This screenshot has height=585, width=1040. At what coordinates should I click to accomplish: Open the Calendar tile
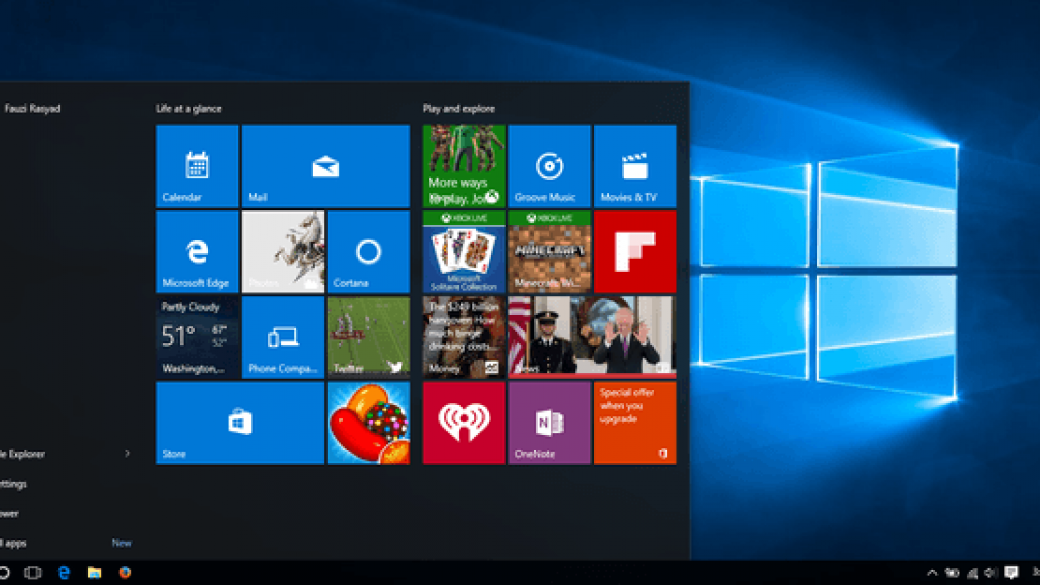[x=197, y=166]
